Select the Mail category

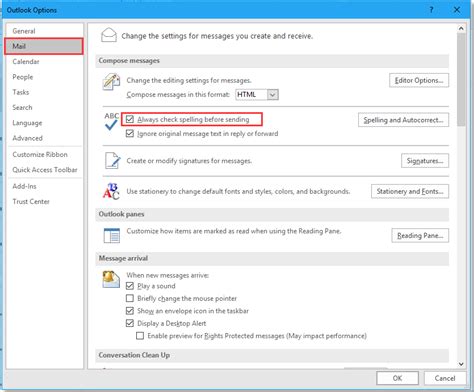44,46
